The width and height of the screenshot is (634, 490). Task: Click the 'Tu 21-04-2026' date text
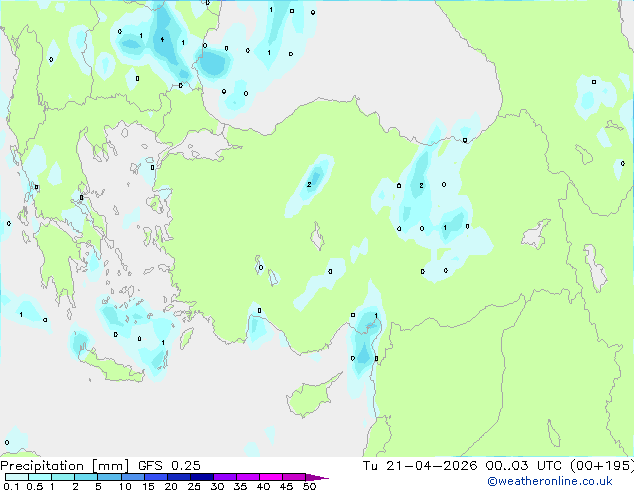(420, 466)
